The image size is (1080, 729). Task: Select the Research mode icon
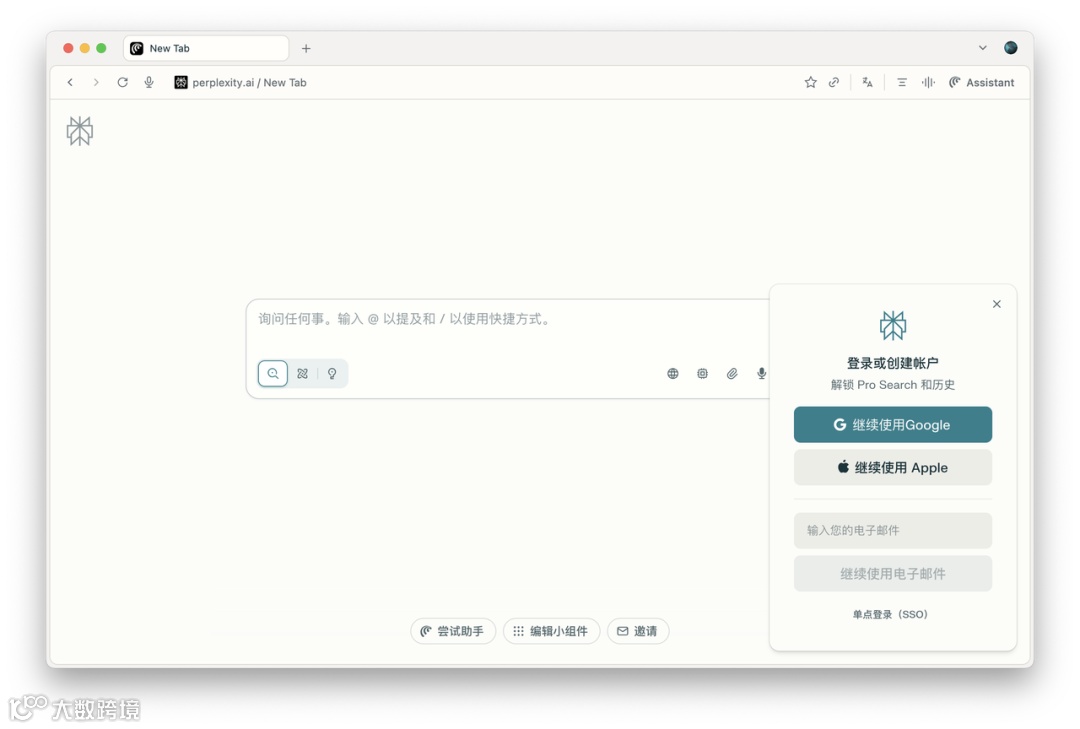[302, 373]
